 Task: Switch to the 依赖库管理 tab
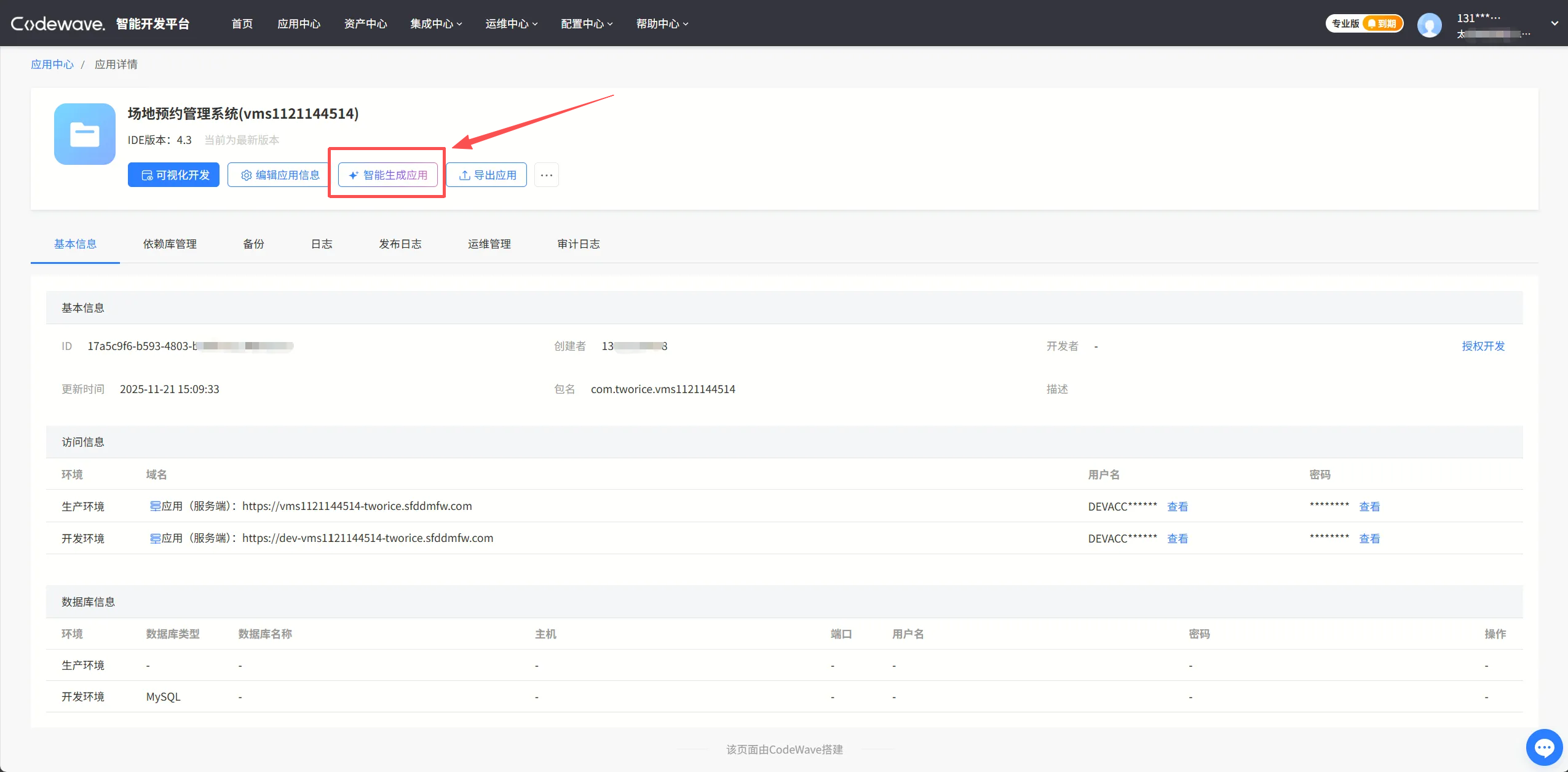[x=170, y=244]
